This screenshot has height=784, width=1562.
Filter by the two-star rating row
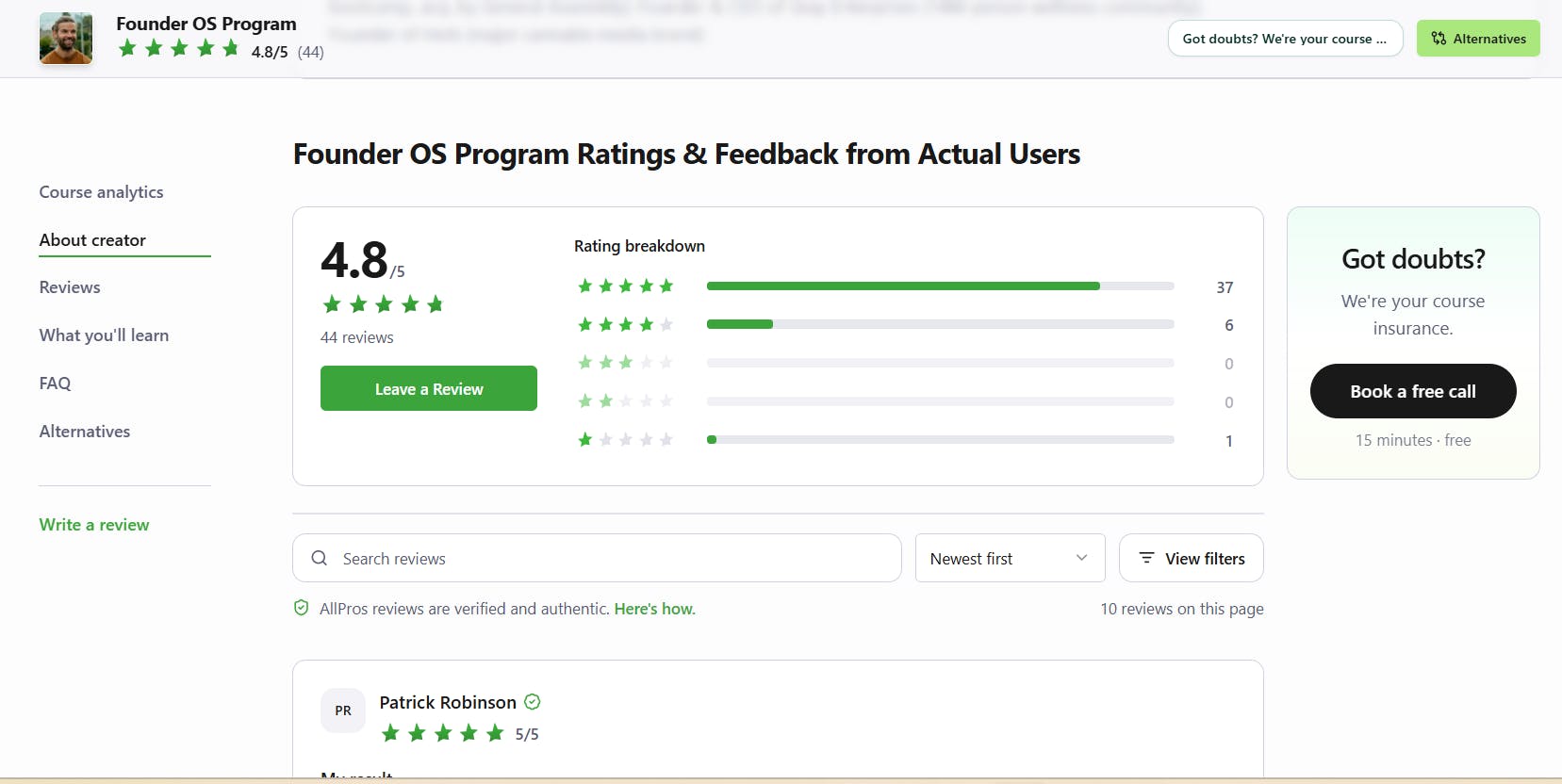pyautogui.click(x=905, y=401)
